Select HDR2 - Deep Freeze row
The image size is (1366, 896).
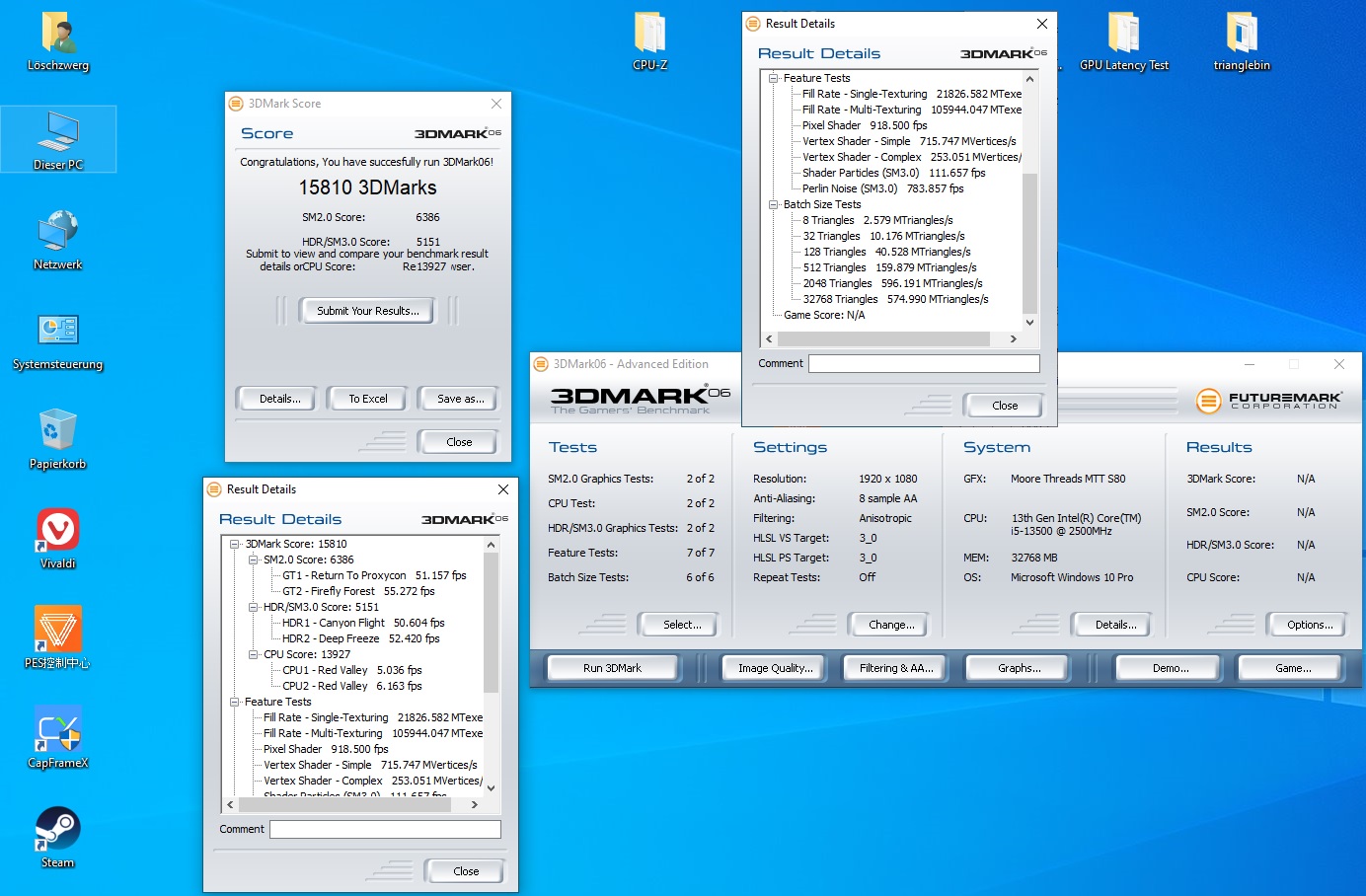360,638
